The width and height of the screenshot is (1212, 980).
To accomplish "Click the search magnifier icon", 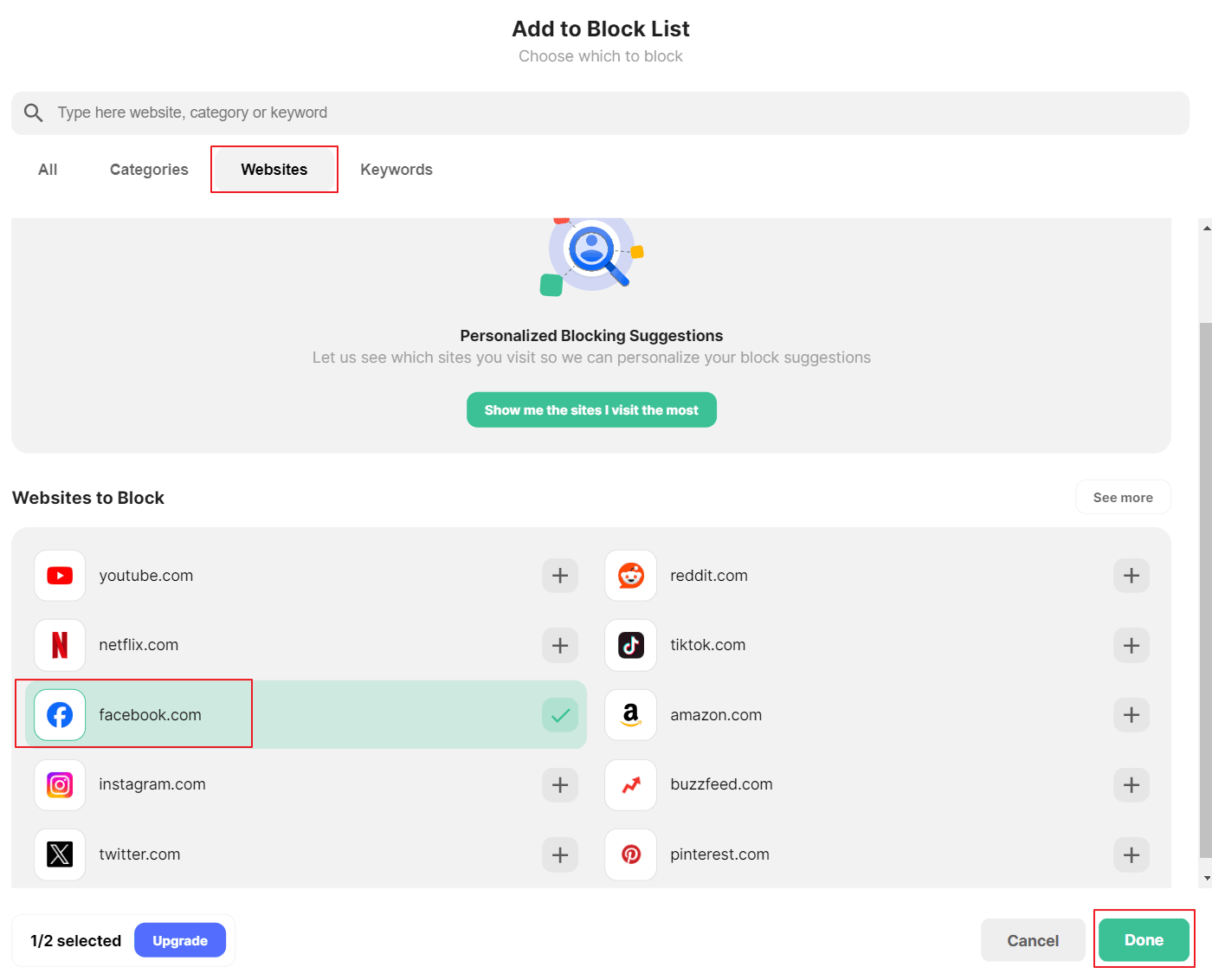I will (x=34, y=113).
